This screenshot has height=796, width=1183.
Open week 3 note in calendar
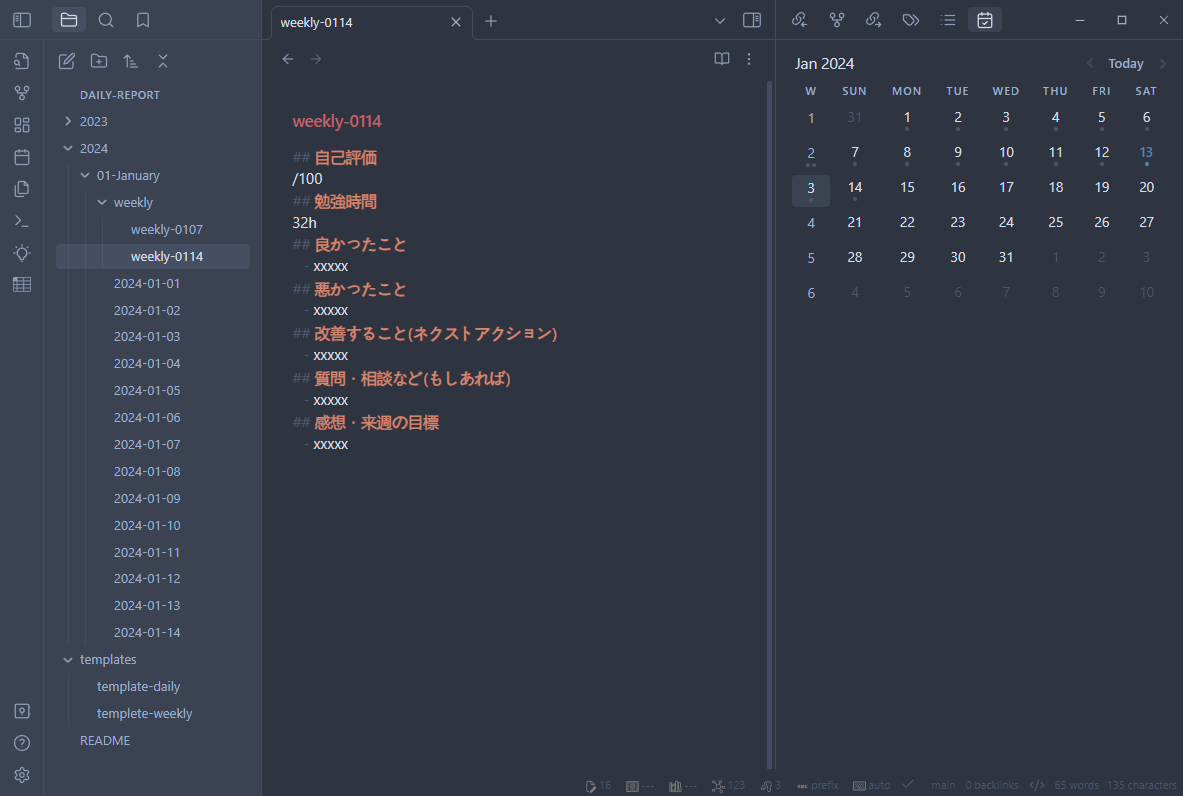tap(811, 189)
